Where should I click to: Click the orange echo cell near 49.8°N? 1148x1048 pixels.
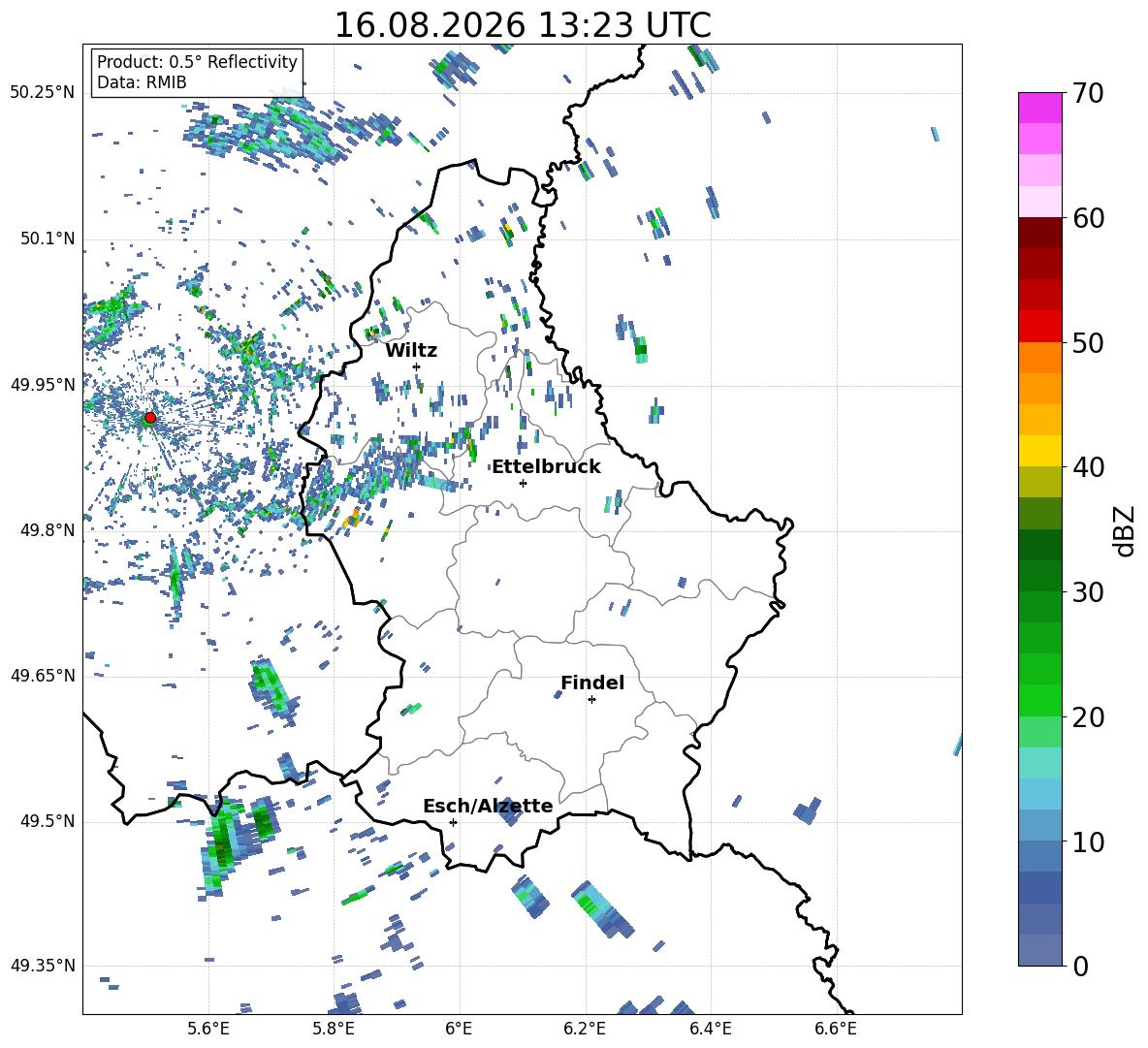tap(352, 519)
